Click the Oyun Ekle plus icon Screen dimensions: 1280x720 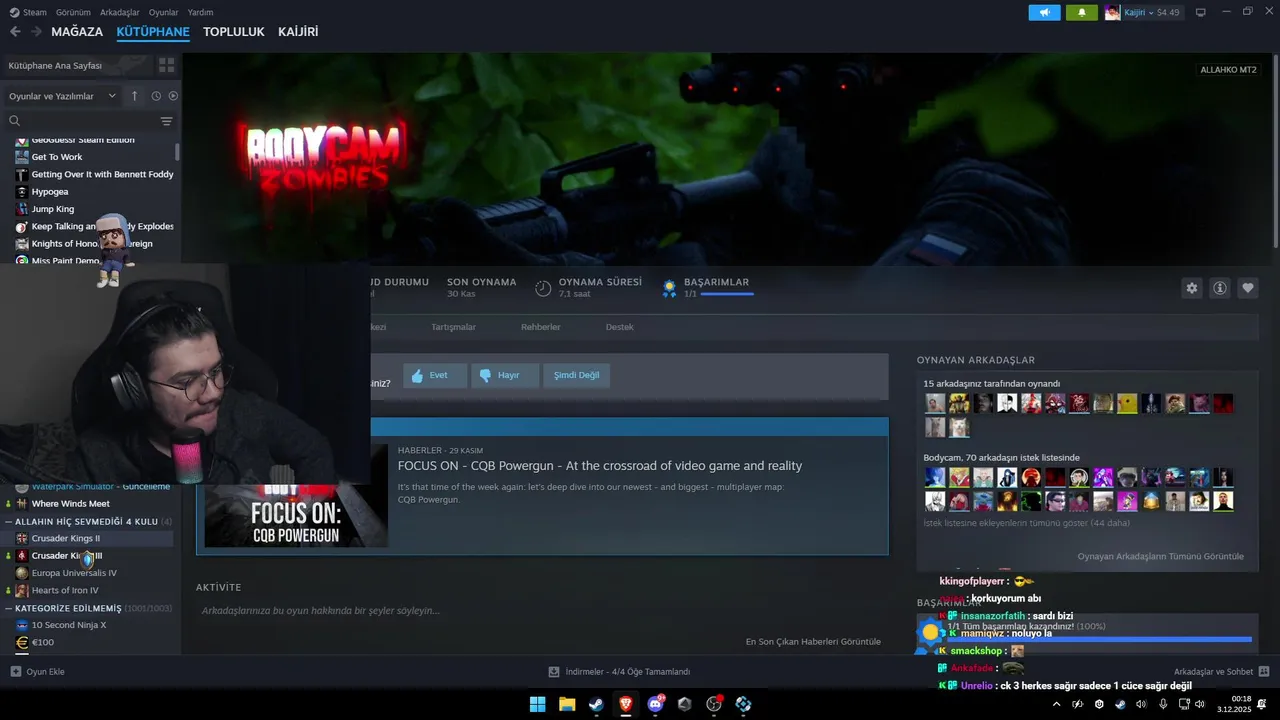tap(15, 672)
